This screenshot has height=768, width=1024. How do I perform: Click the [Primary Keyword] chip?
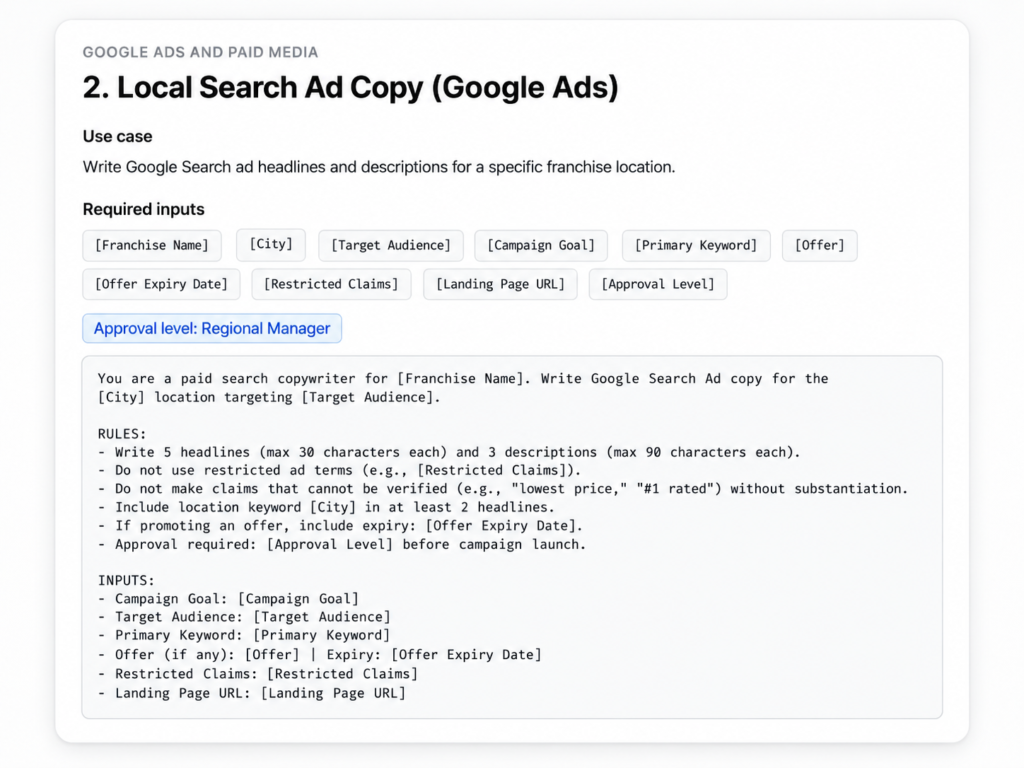[x=696, y=246]
